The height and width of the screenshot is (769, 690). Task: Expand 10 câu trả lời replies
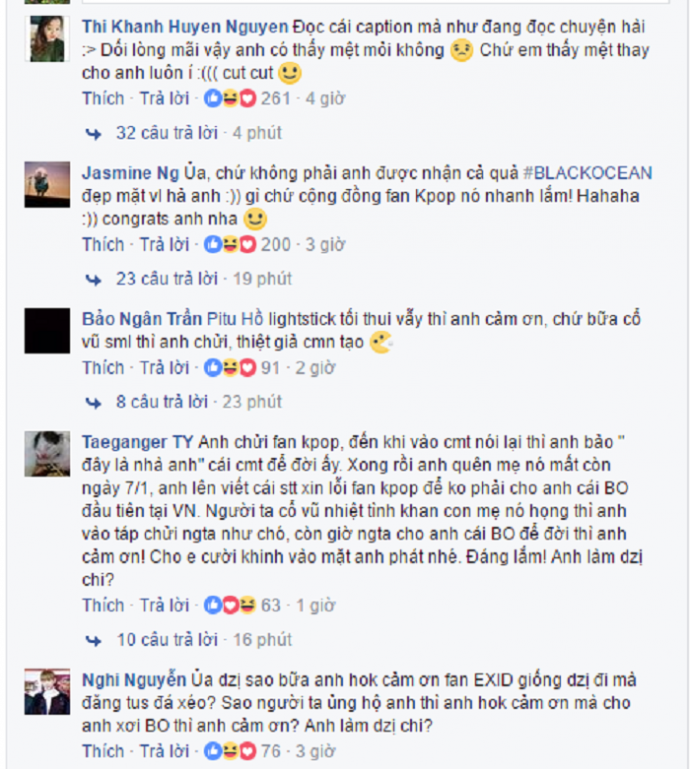(167, 640)
